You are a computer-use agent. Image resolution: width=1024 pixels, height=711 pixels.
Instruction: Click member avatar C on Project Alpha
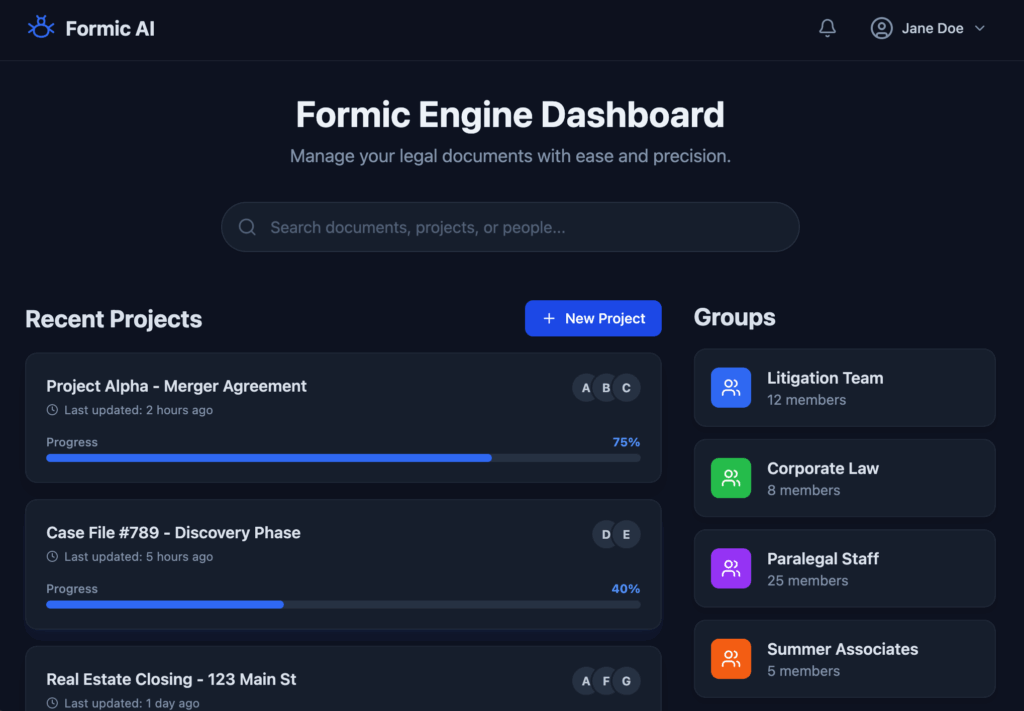point(627,388)
